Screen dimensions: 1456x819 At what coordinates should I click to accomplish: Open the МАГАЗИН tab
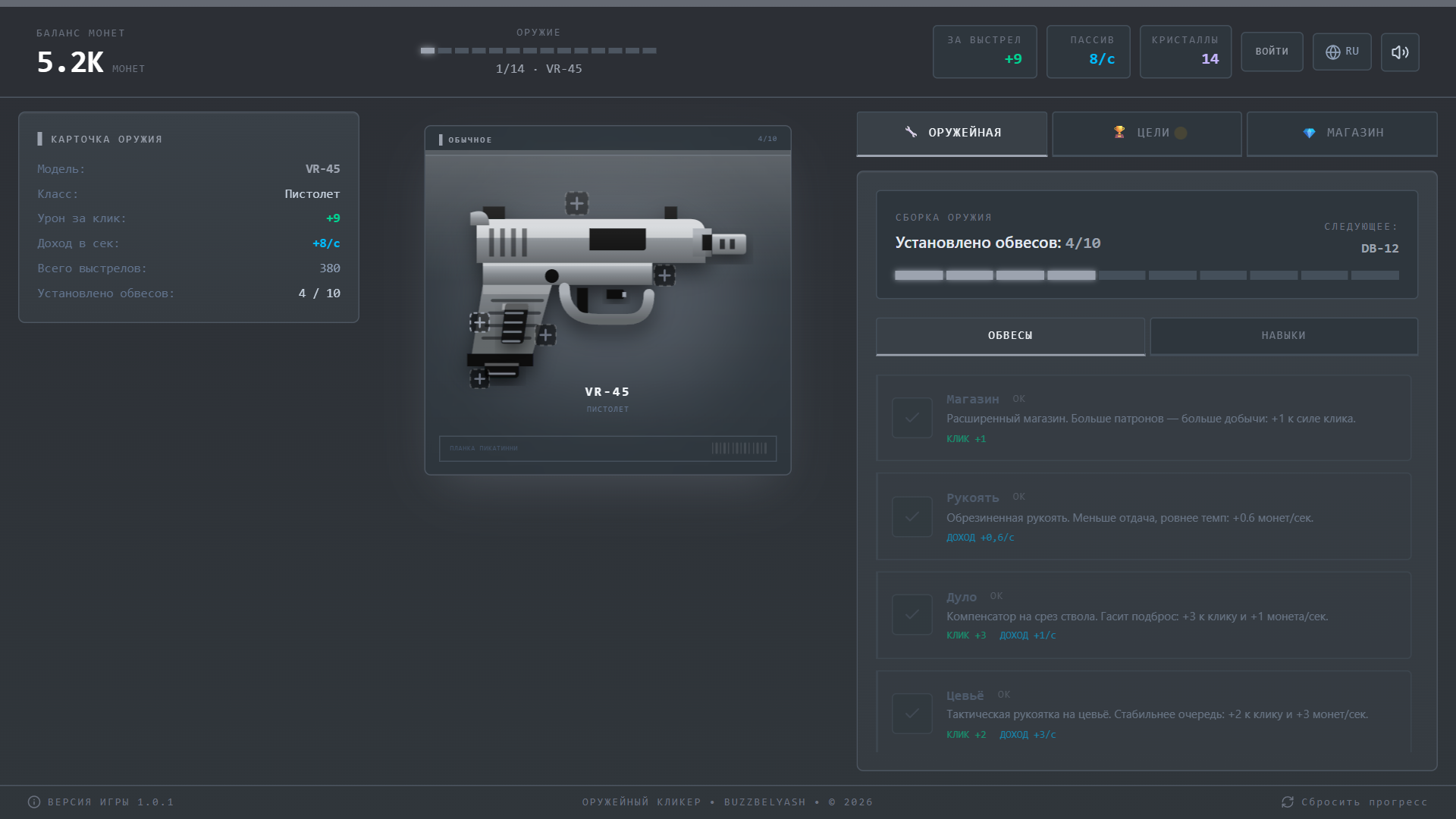pyautogui.click(x=1342, y=133)
